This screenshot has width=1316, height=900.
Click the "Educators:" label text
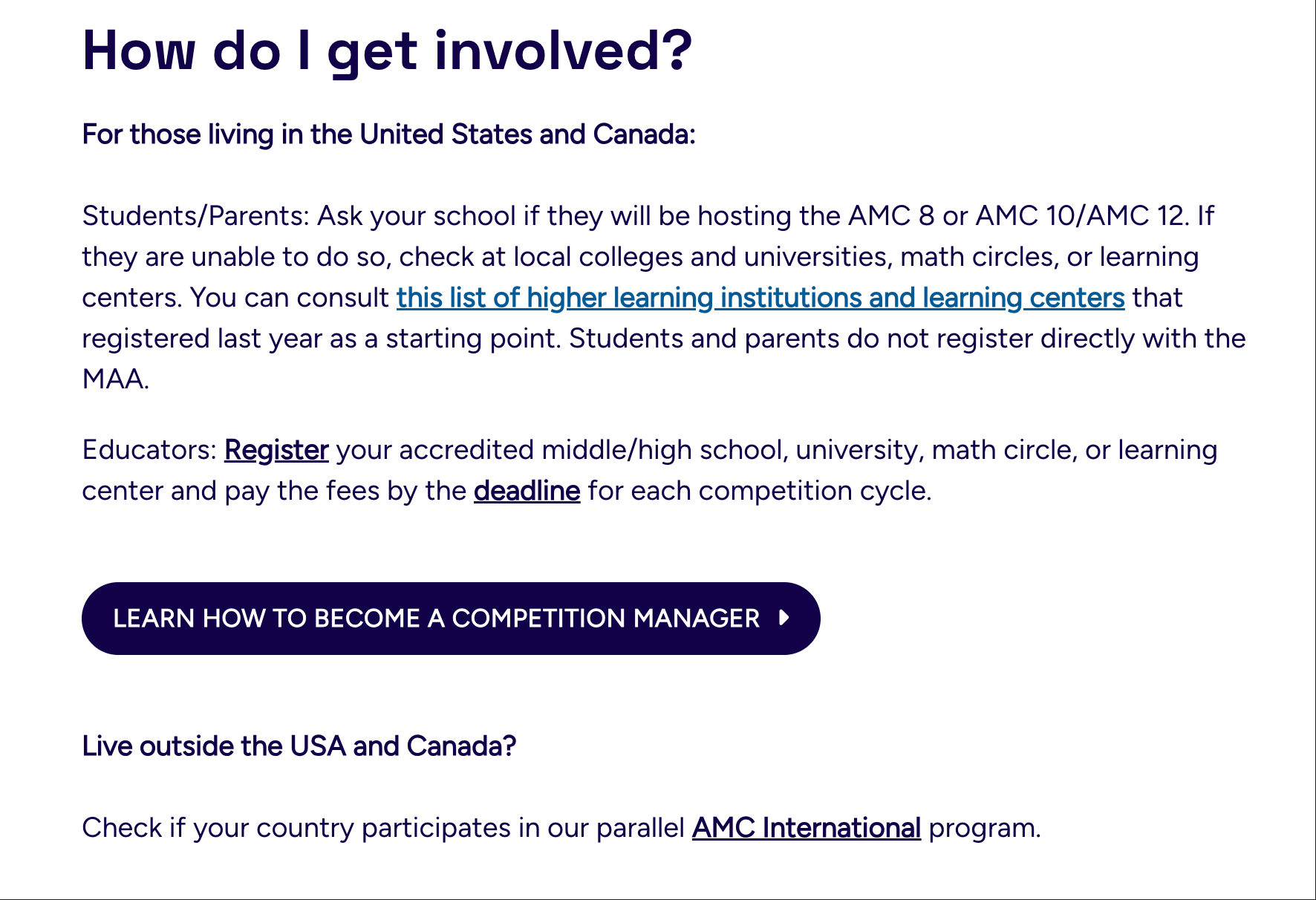click(149, 450)
